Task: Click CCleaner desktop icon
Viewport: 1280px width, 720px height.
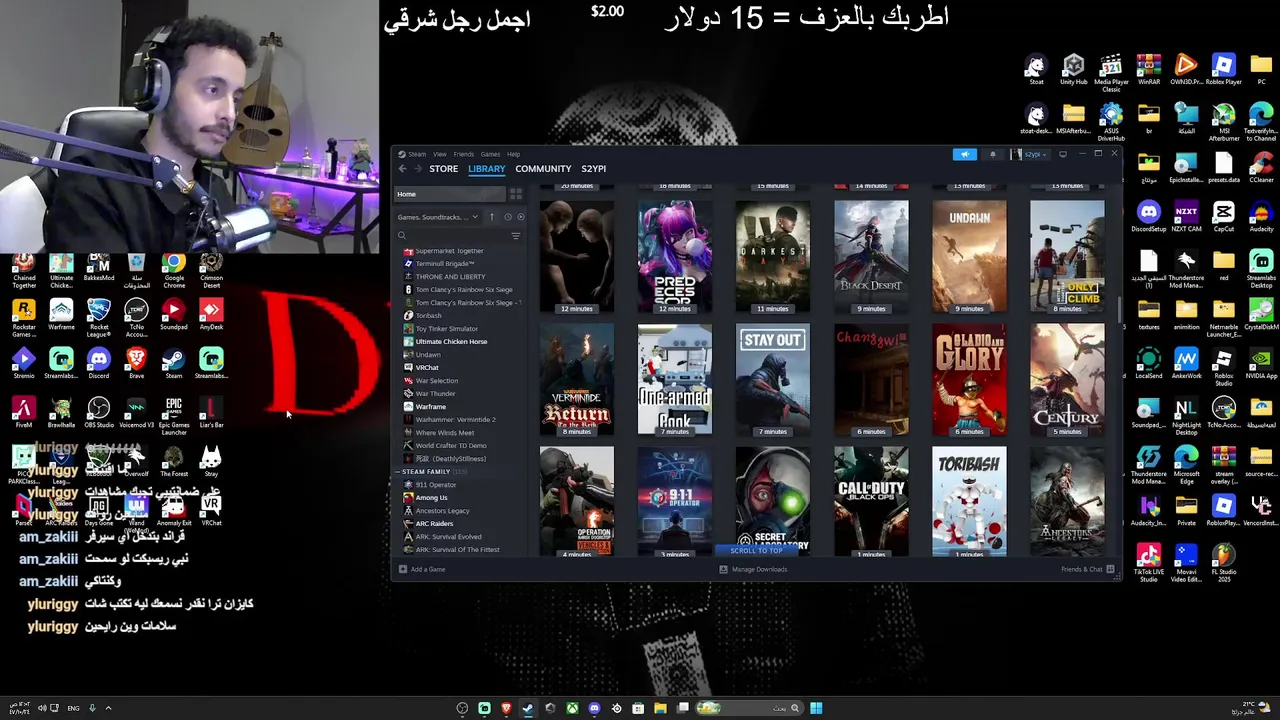Action: point(1261,168)
